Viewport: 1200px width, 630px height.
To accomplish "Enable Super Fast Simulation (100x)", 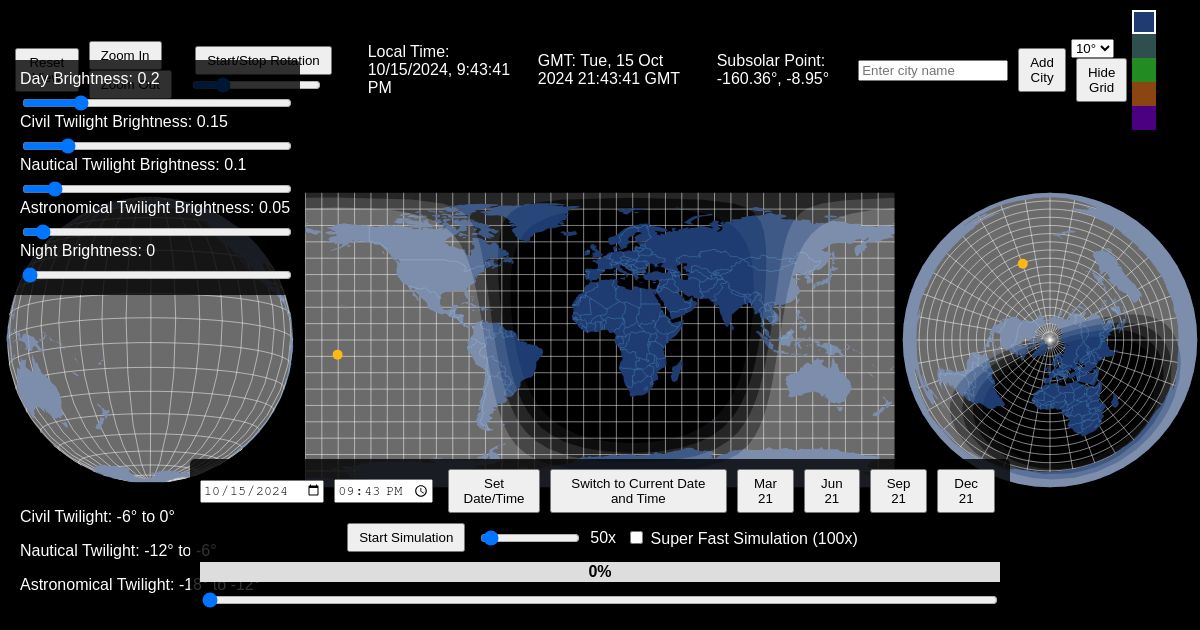I will tap(637, 537).
